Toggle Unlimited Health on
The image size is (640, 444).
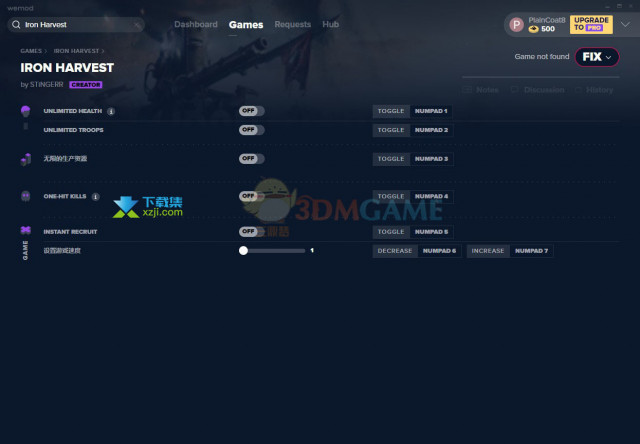(251, 111)
